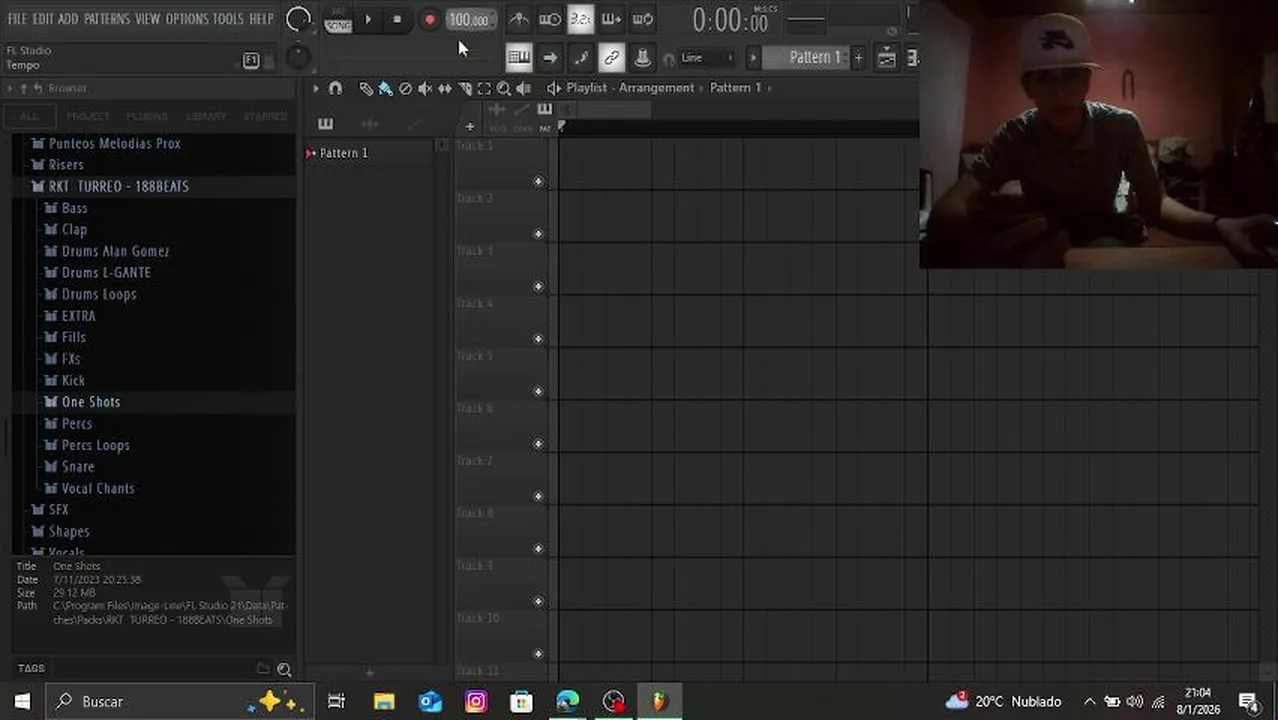Add new pattern with plus button

pyautogui.click(x=858, y=57)
